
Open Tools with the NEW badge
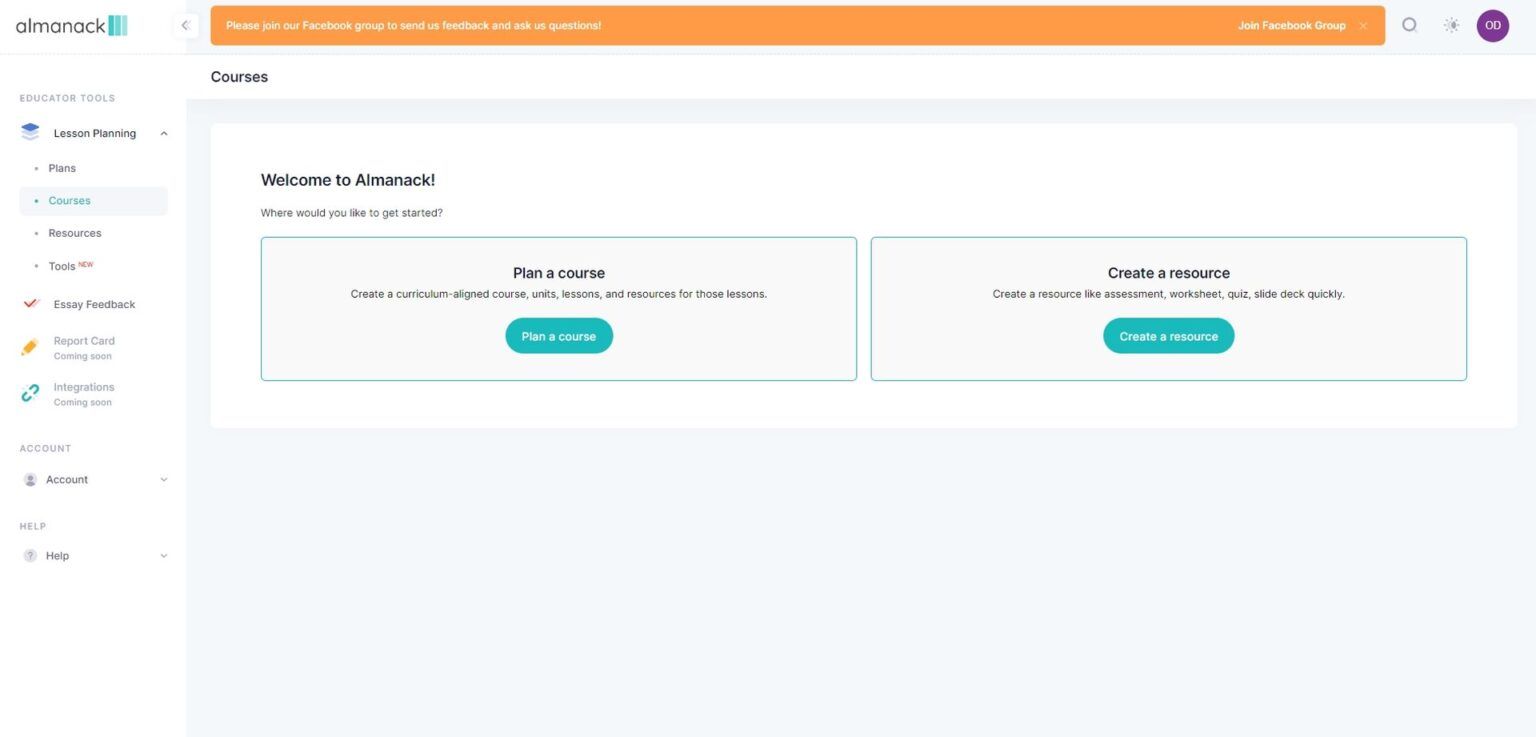pyautogui.click(x=60, y=265)
